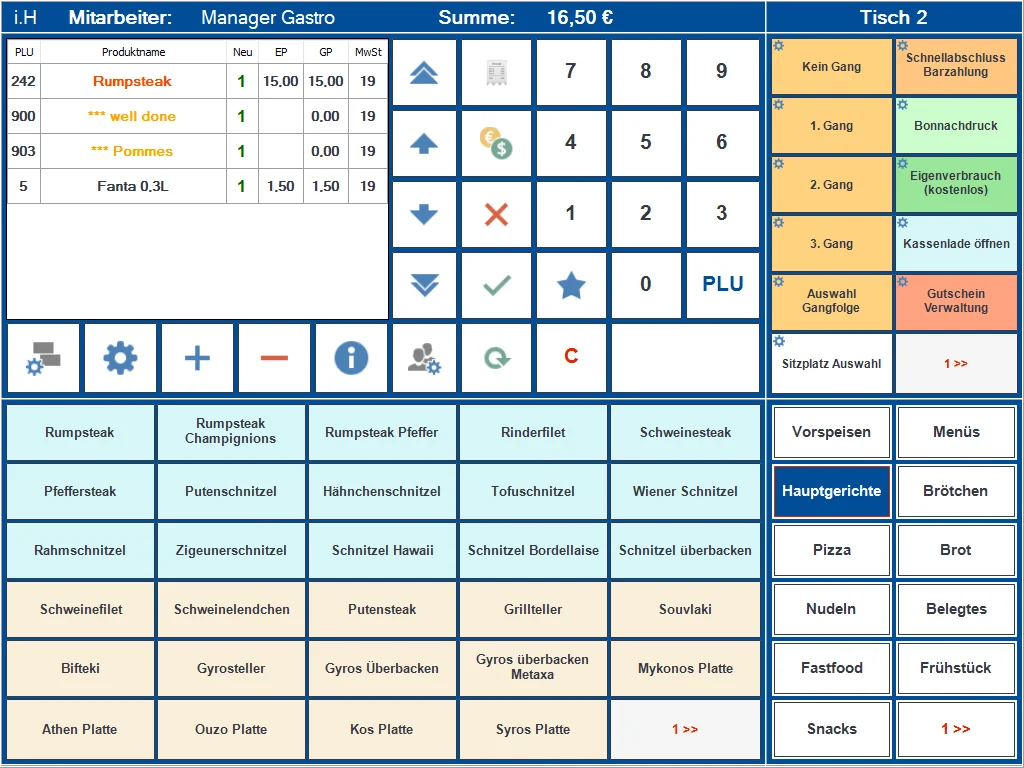Screen dimensions: 1024x768
Task: Switch to the Pizza category tab
Action: (831, 550)
